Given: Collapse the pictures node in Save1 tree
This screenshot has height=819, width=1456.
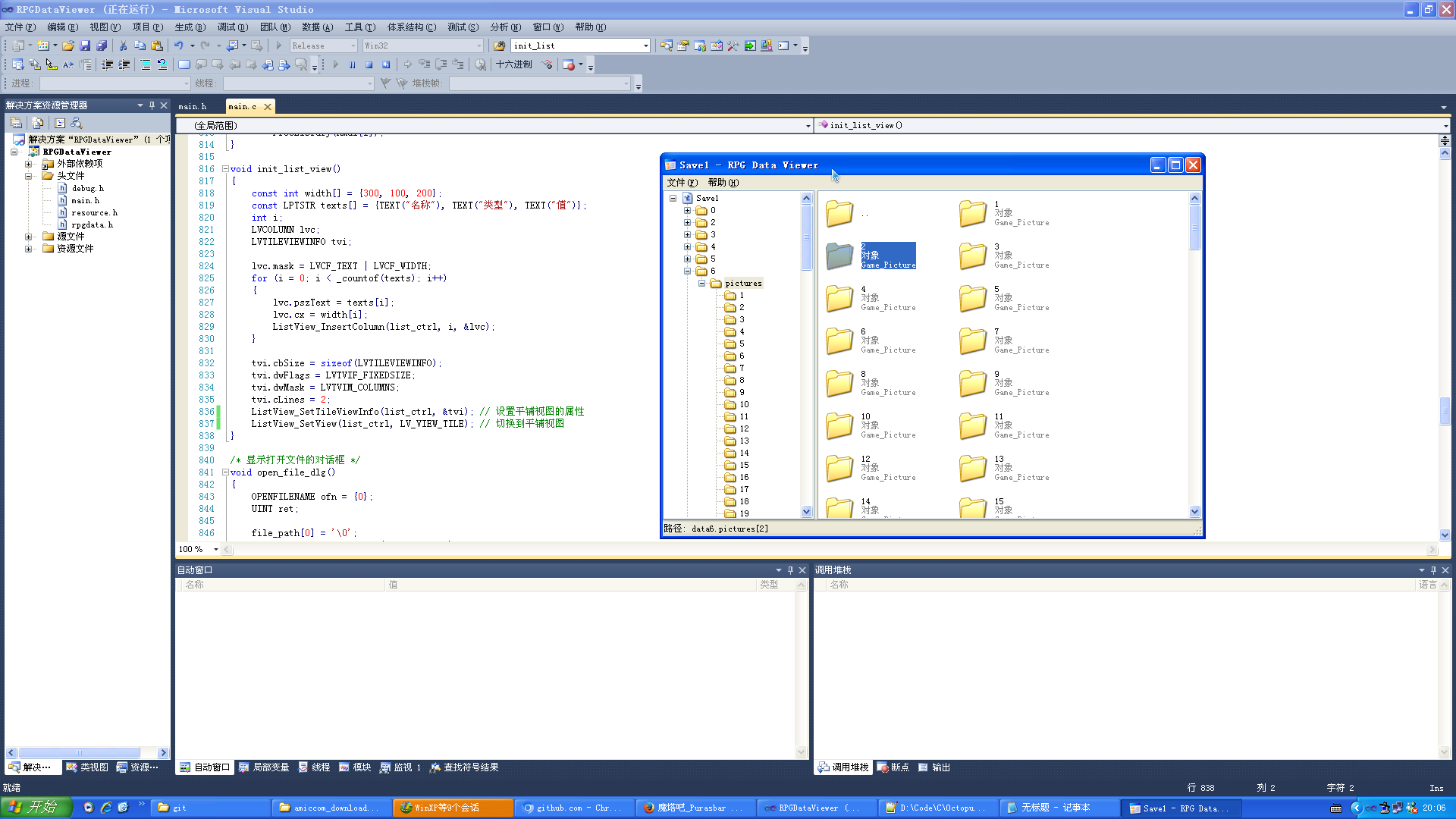Looking at the screenshot, I should pyautogui.click(x=702, y=284).
